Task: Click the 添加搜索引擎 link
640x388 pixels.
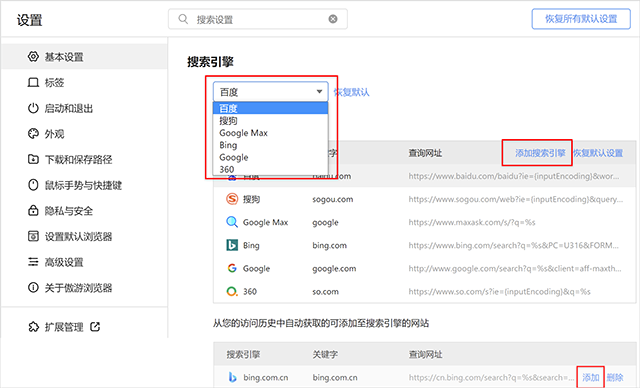Action: click(540, 153)
